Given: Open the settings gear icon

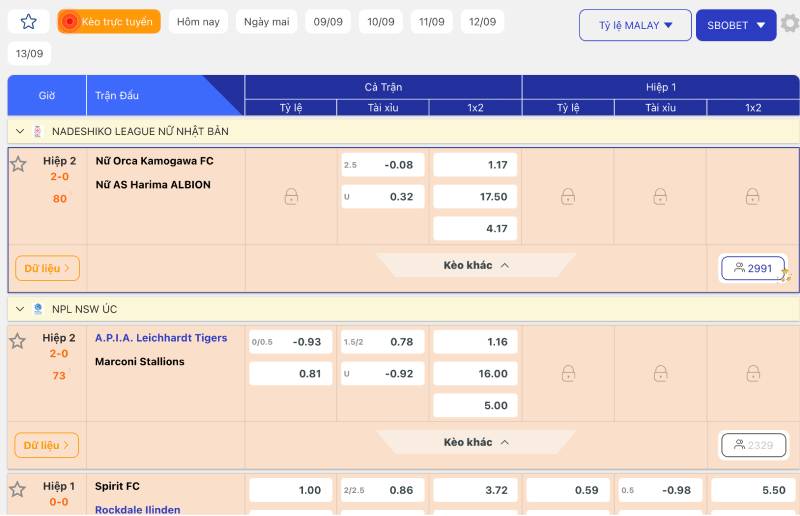Looking at the screenshot, I should [x=789, y=23].
